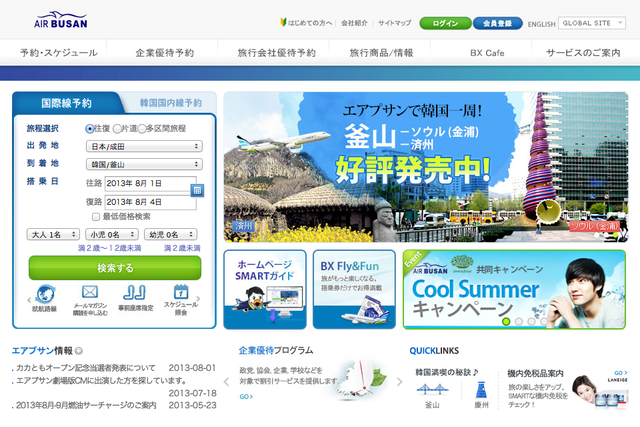Open the schedule inquiry calendar icon
The image size is (640, 427).
tap(181, 292)
